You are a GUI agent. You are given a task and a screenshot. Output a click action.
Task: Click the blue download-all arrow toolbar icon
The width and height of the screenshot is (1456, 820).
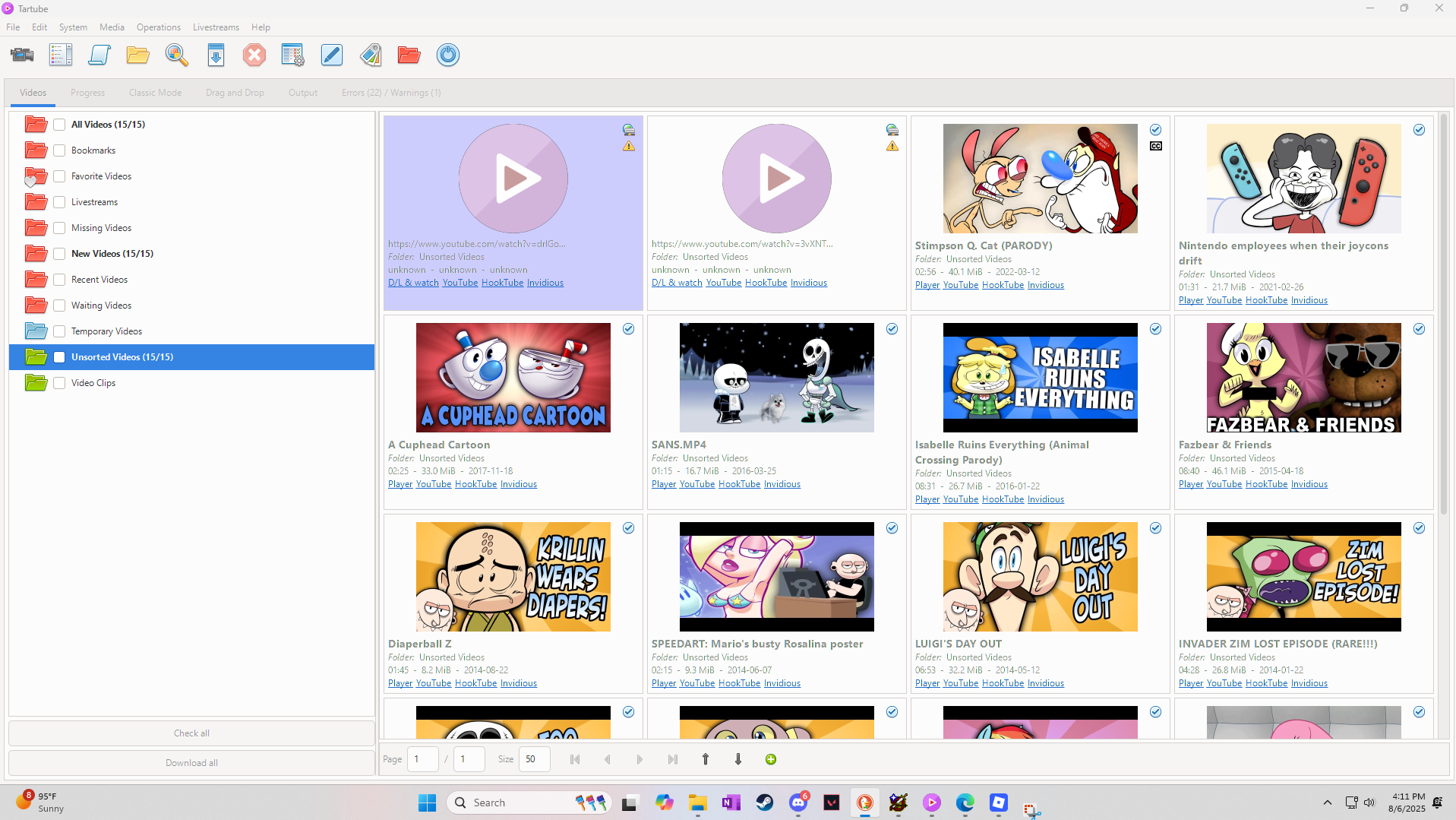pyautogui.click(x=216, y=55)
